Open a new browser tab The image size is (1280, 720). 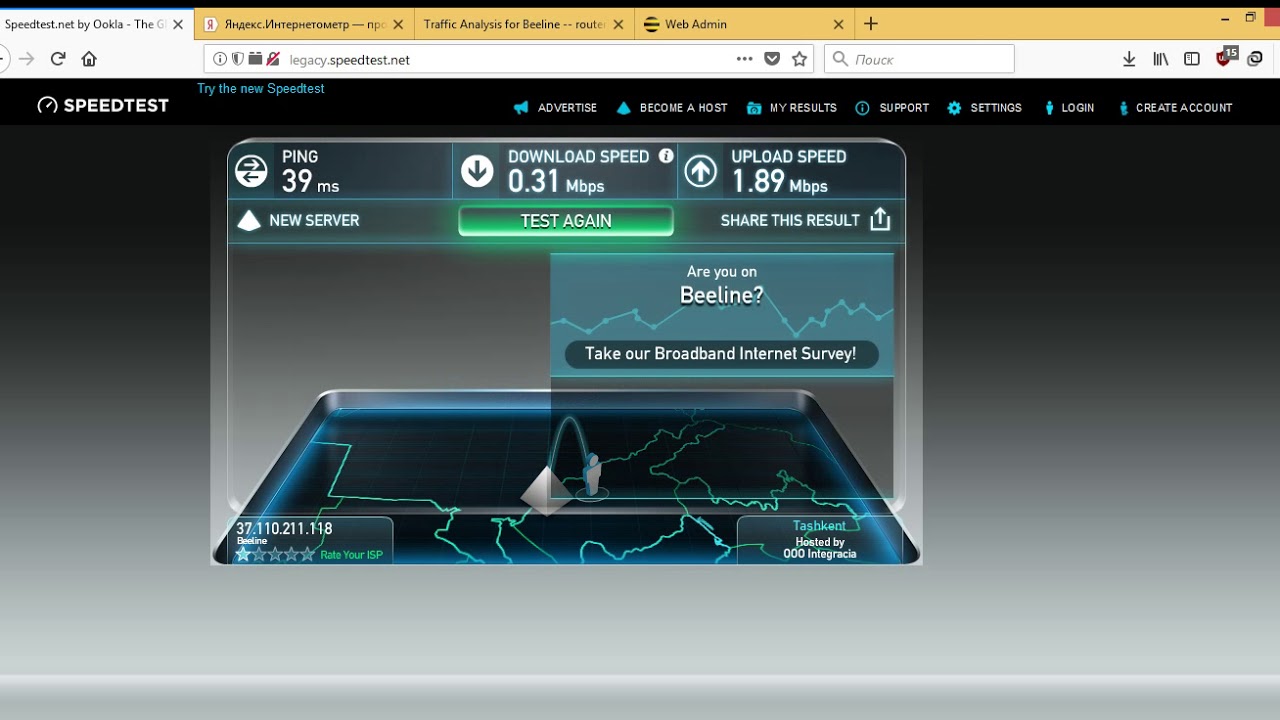click(x=871, y=24)
